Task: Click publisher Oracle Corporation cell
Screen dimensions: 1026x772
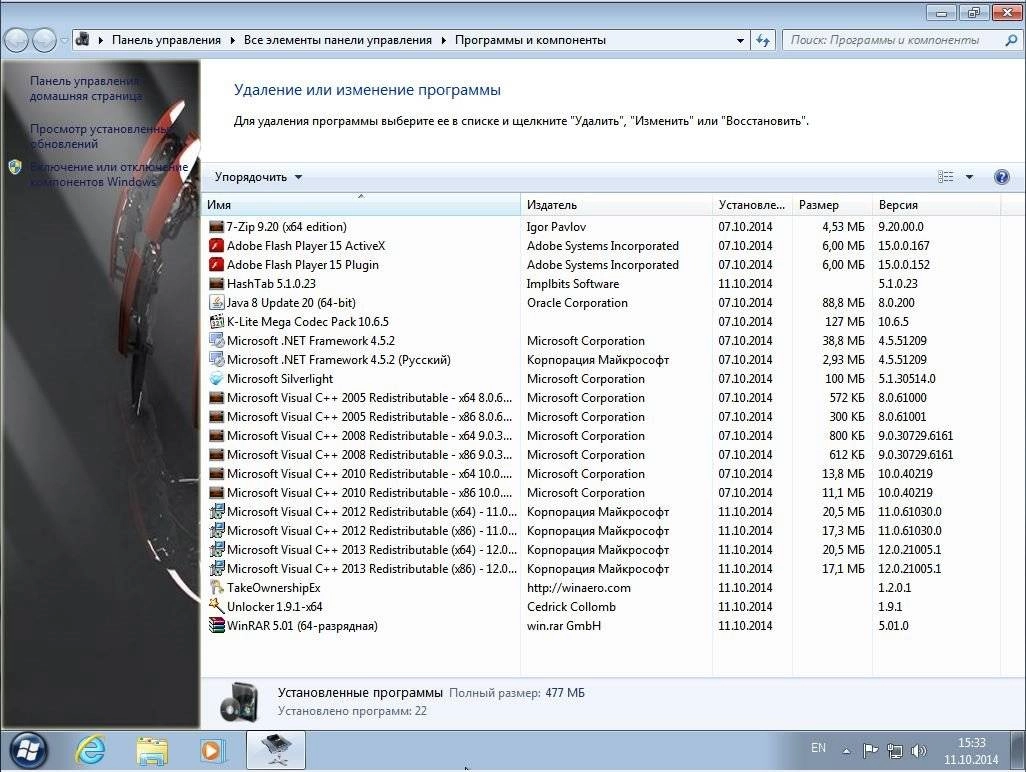Action: pyautogui.click(x=577, y=303)
